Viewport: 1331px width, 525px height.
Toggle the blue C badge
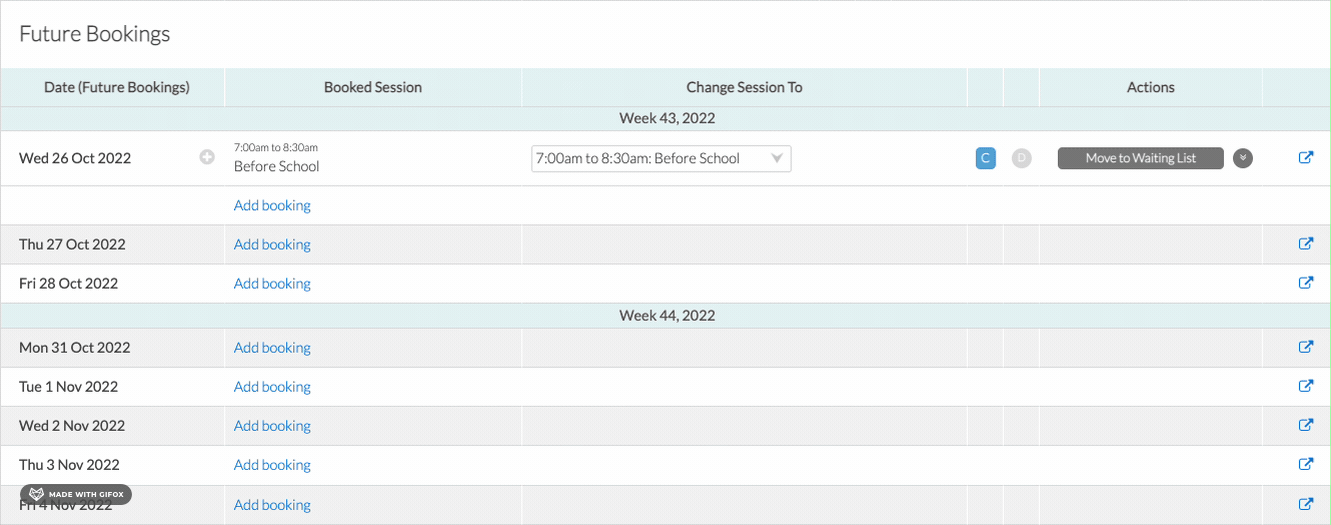tap(985, 158)
